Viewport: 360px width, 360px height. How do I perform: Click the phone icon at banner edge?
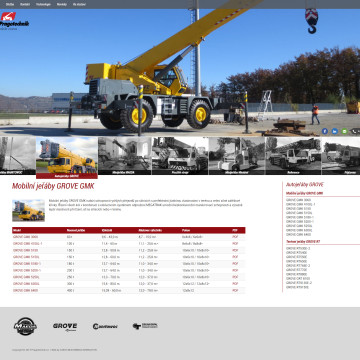click(x=354, y=131)
